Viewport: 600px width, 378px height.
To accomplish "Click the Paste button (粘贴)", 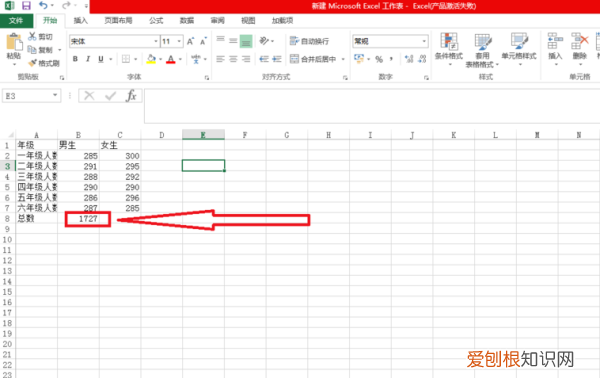I will [x=14, y=48].
